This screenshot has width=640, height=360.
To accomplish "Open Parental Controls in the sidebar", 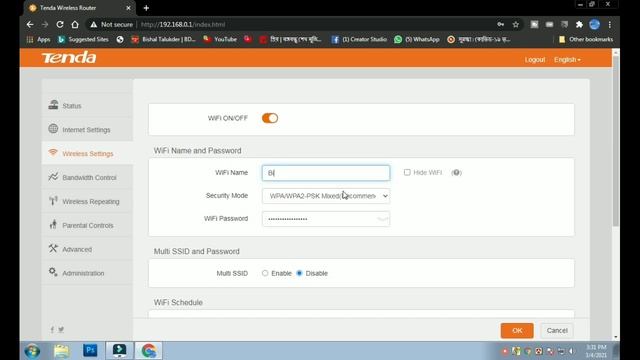I will pyautogui.click(x=87, y=225).
